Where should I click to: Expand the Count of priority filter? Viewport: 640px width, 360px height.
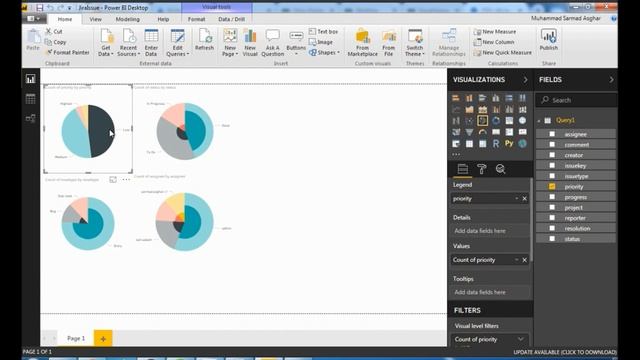click(x=520, y=339)
